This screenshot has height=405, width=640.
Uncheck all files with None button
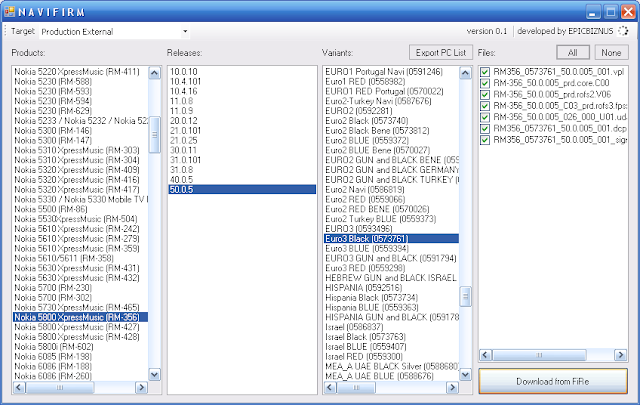click(611, 53)
